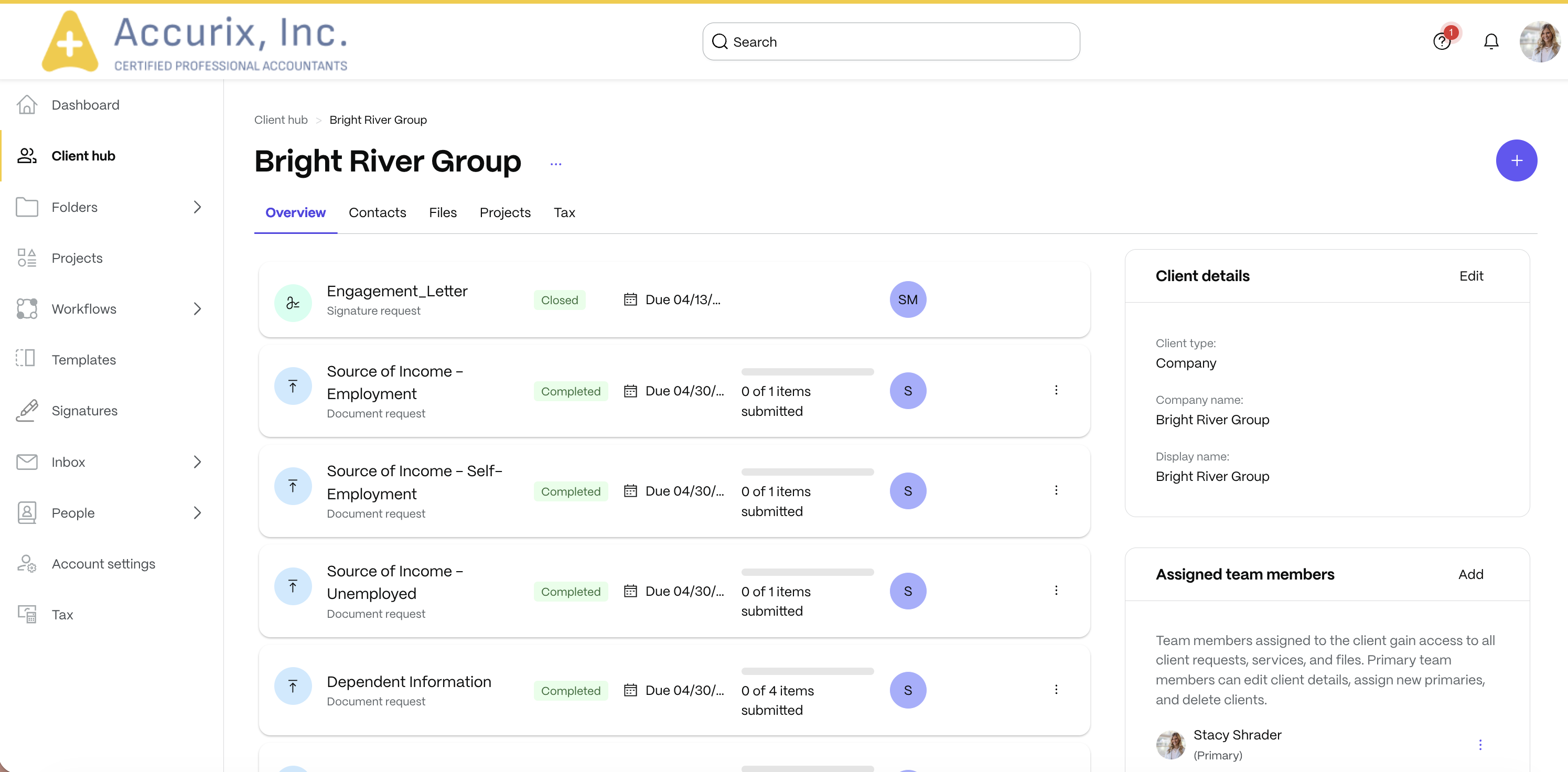Click the S avatar on Dependent Information row
Viewport: 1568px width, 772px height.
(x=908, y=690)
